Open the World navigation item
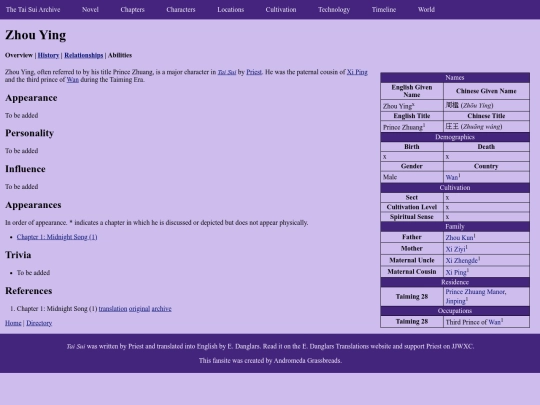Viewport: 540px width, 405px height. point(426,10)
